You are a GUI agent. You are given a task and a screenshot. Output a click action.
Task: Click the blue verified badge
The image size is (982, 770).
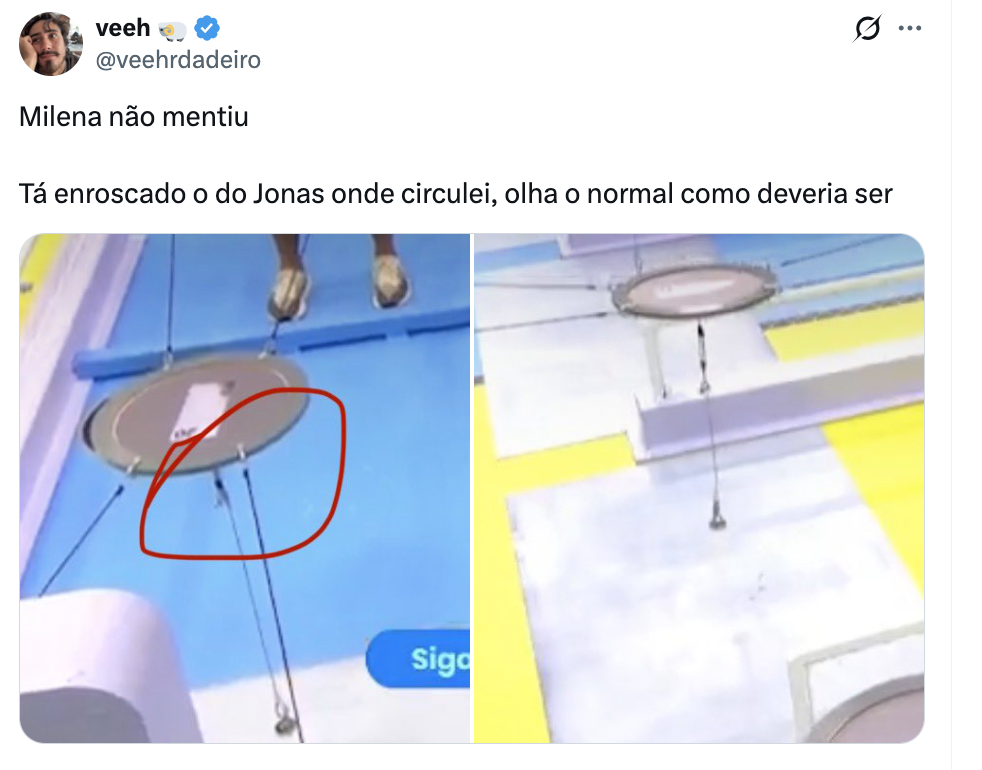click(x=207, y=28)
